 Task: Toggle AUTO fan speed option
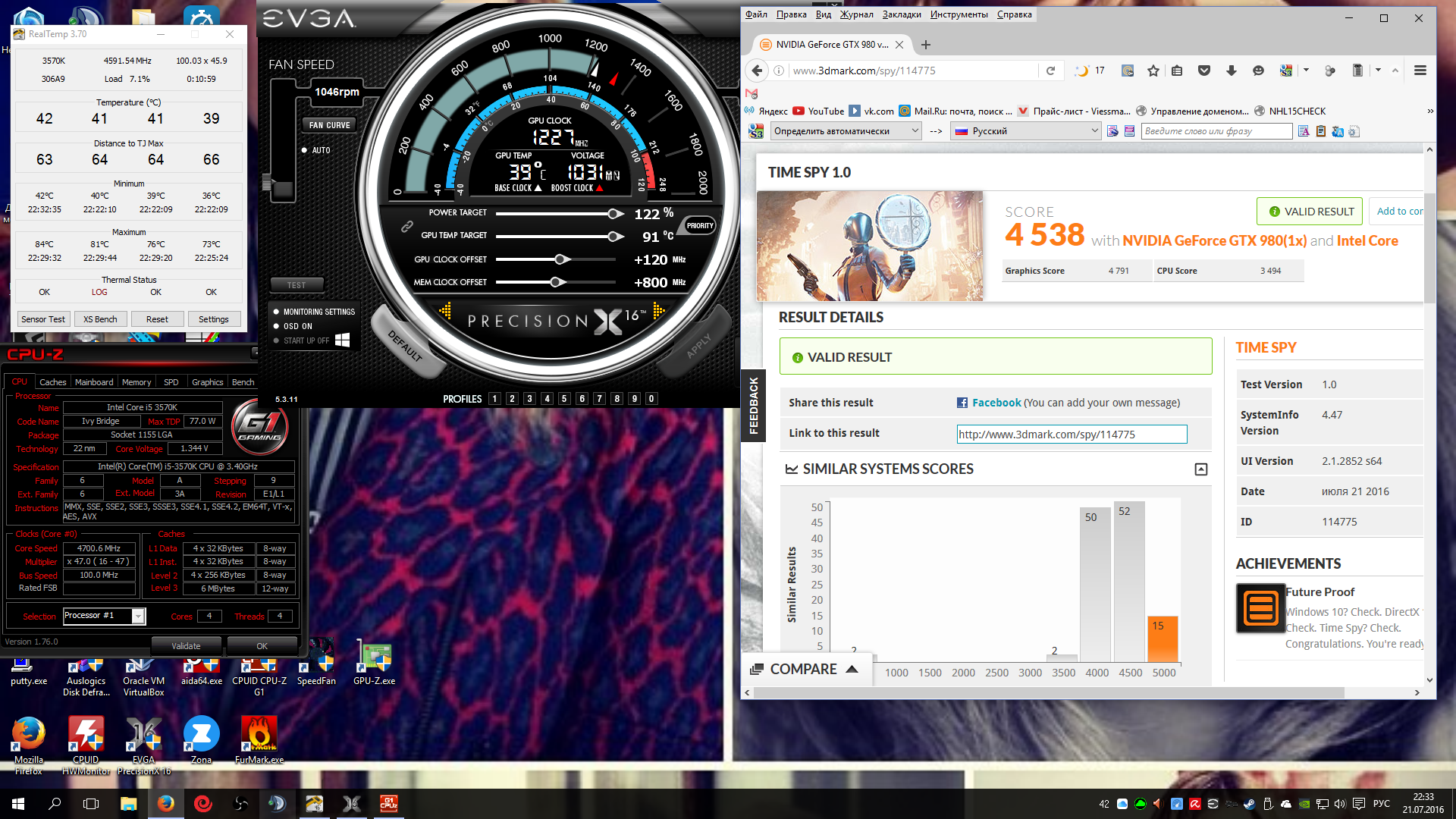(x=304, y=150)
